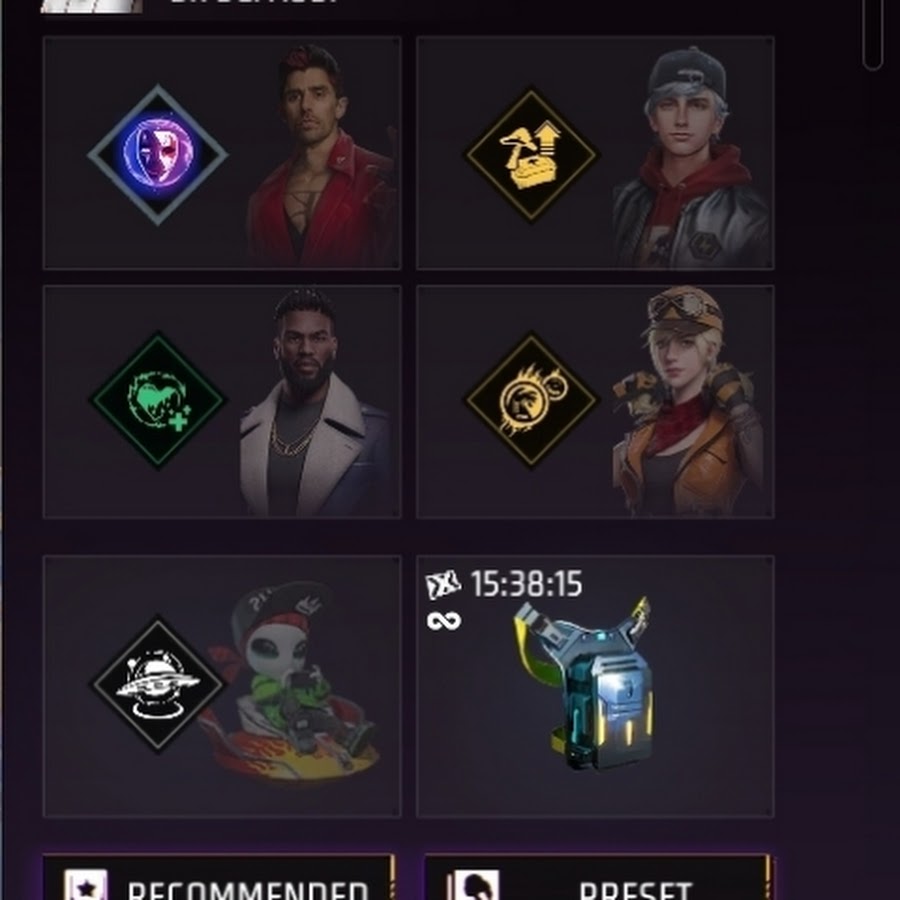Open the Recommended skill combinations
The width and height of the screenshot is (900, 900).
click(219, 878)
